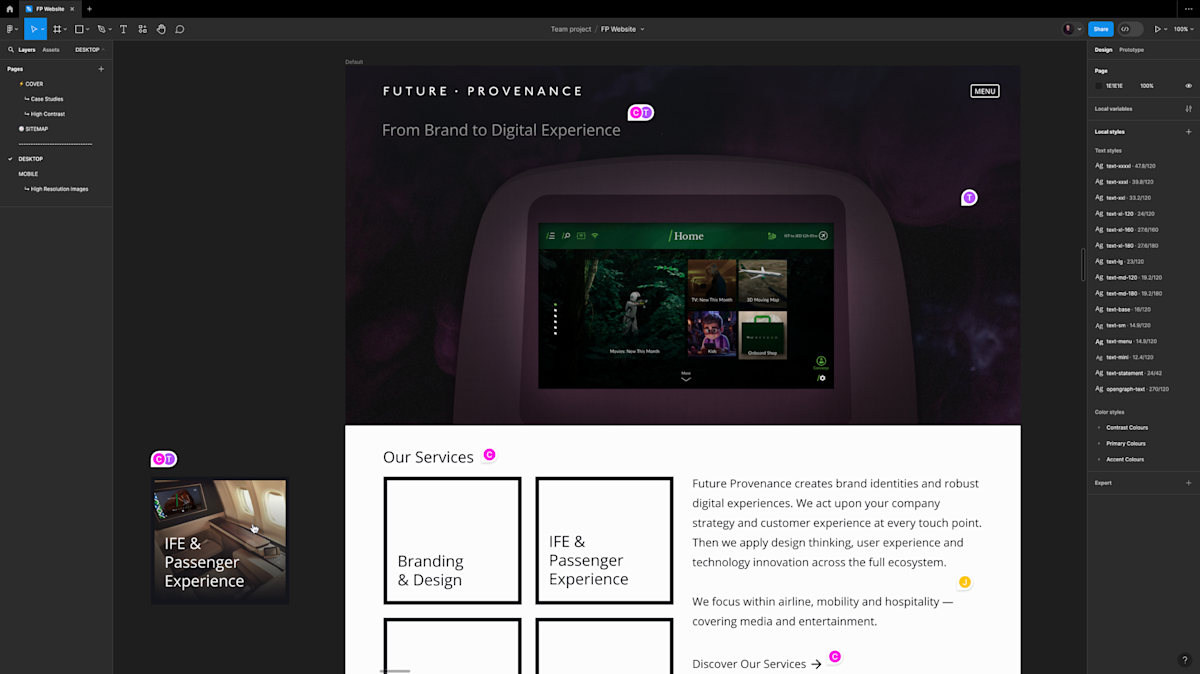Image resolution: width=1200 pixels, height=674 pixels.
Task: Click the Share button
Action: pos(1100,29)
